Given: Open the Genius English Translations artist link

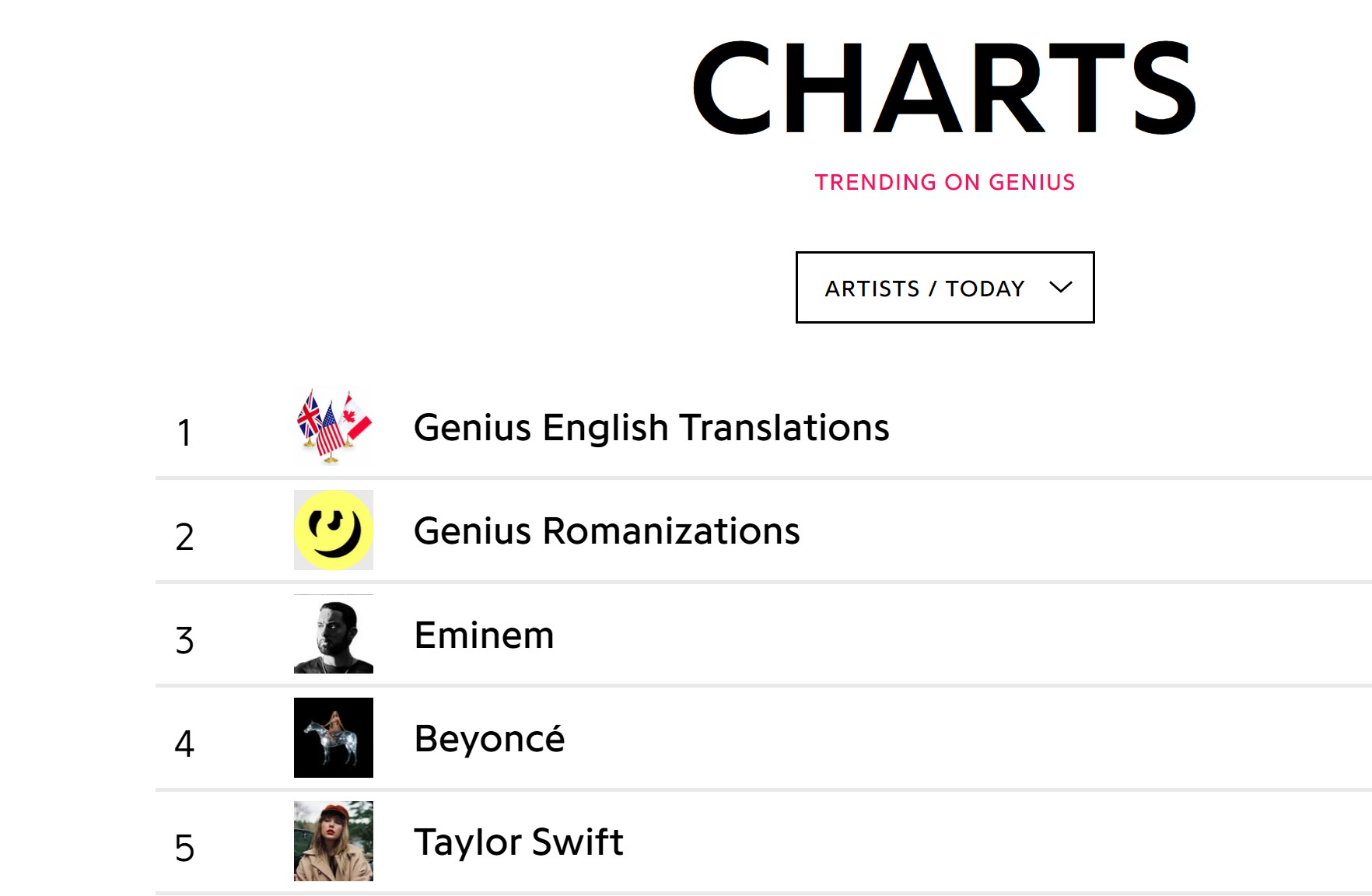Looking at the screenshot, I should 651,428.
